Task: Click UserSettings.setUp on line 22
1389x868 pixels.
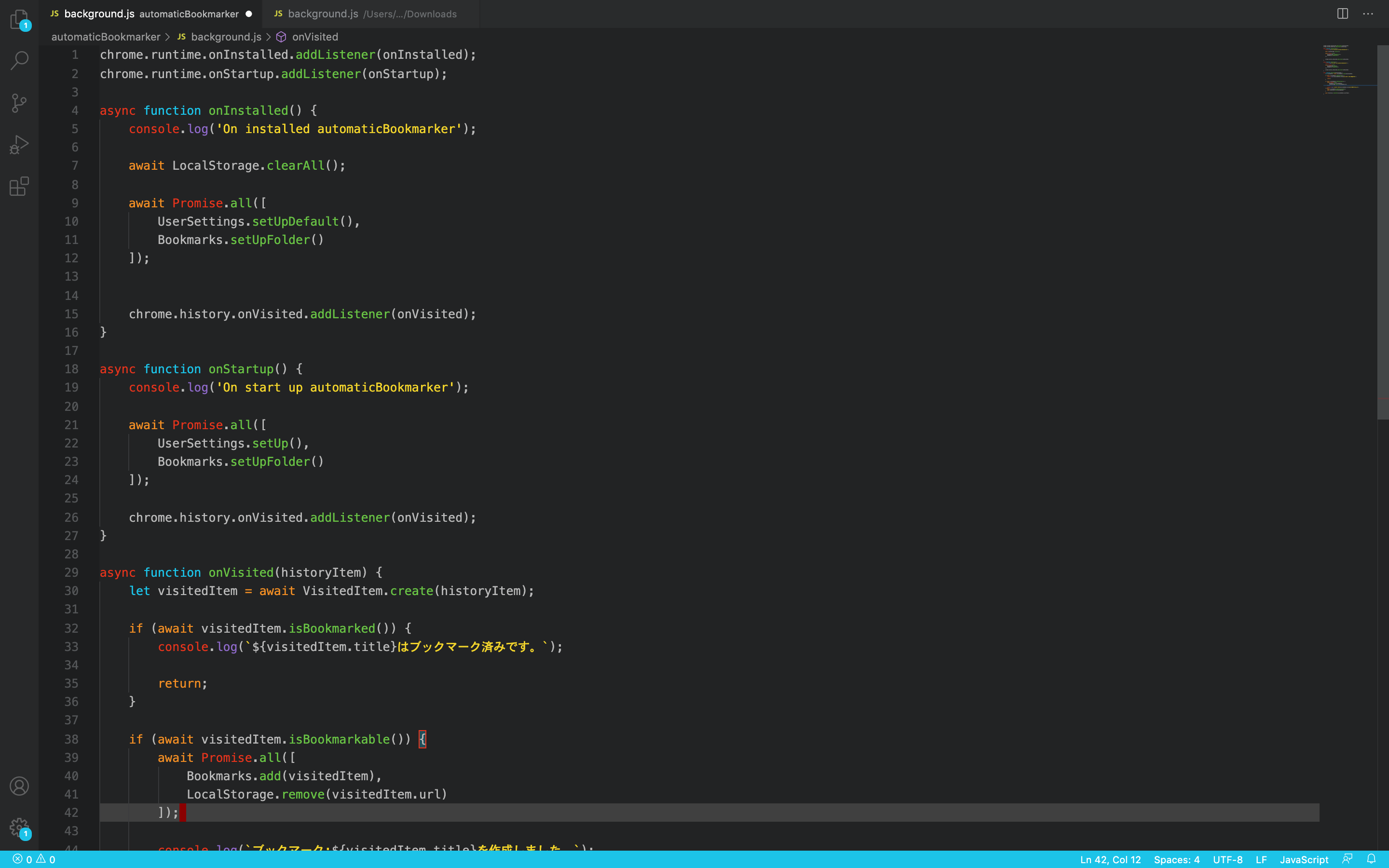Action: coord(223,443)
